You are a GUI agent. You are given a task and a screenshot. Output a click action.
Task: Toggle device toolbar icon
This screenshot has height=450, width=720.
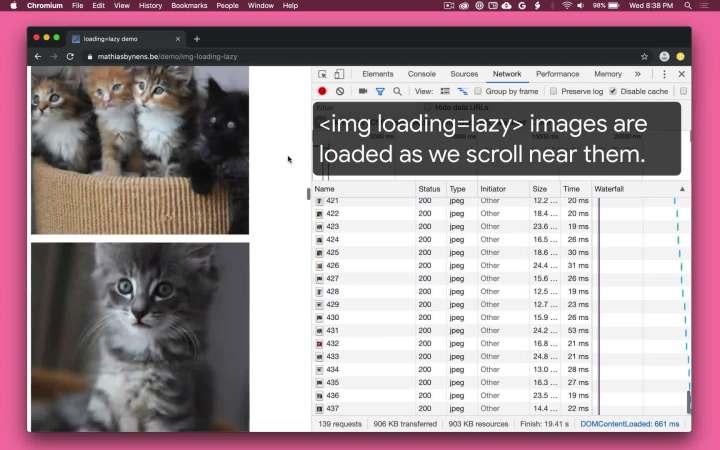pos(339,74)
